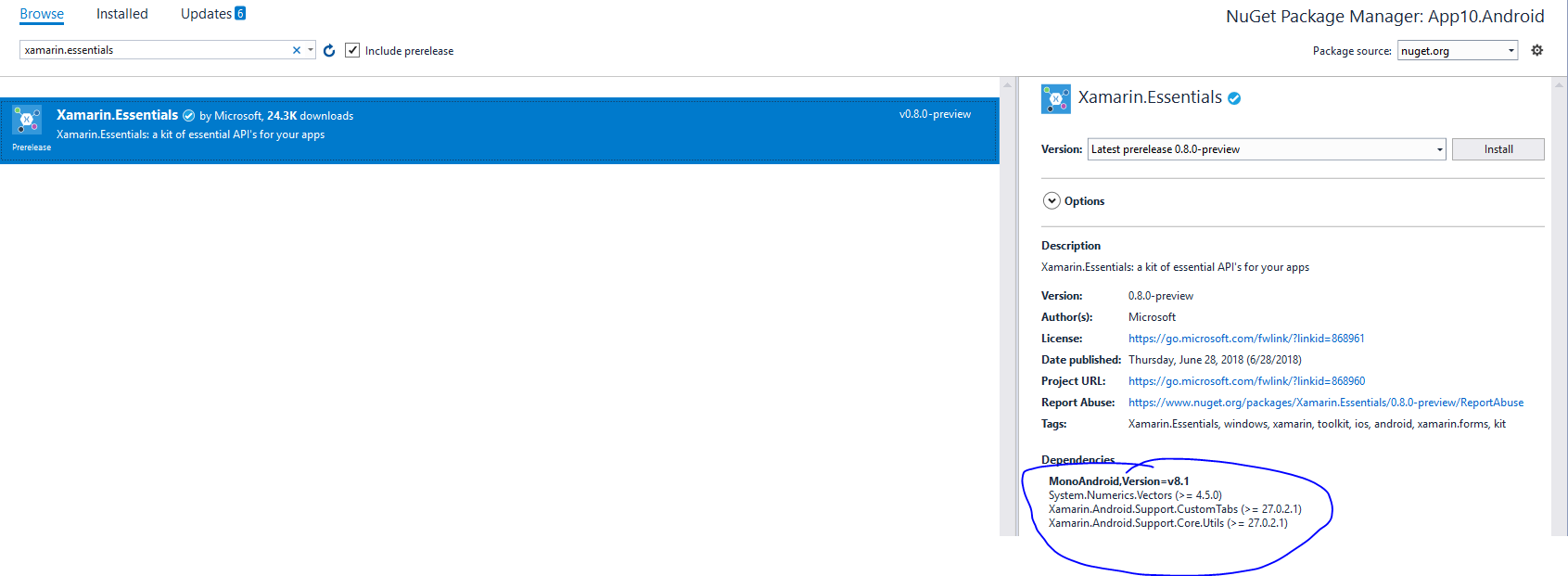This screenshot has height=576, width=1568.
Task: Switch to the Browse tab
Action: (42, 14)
